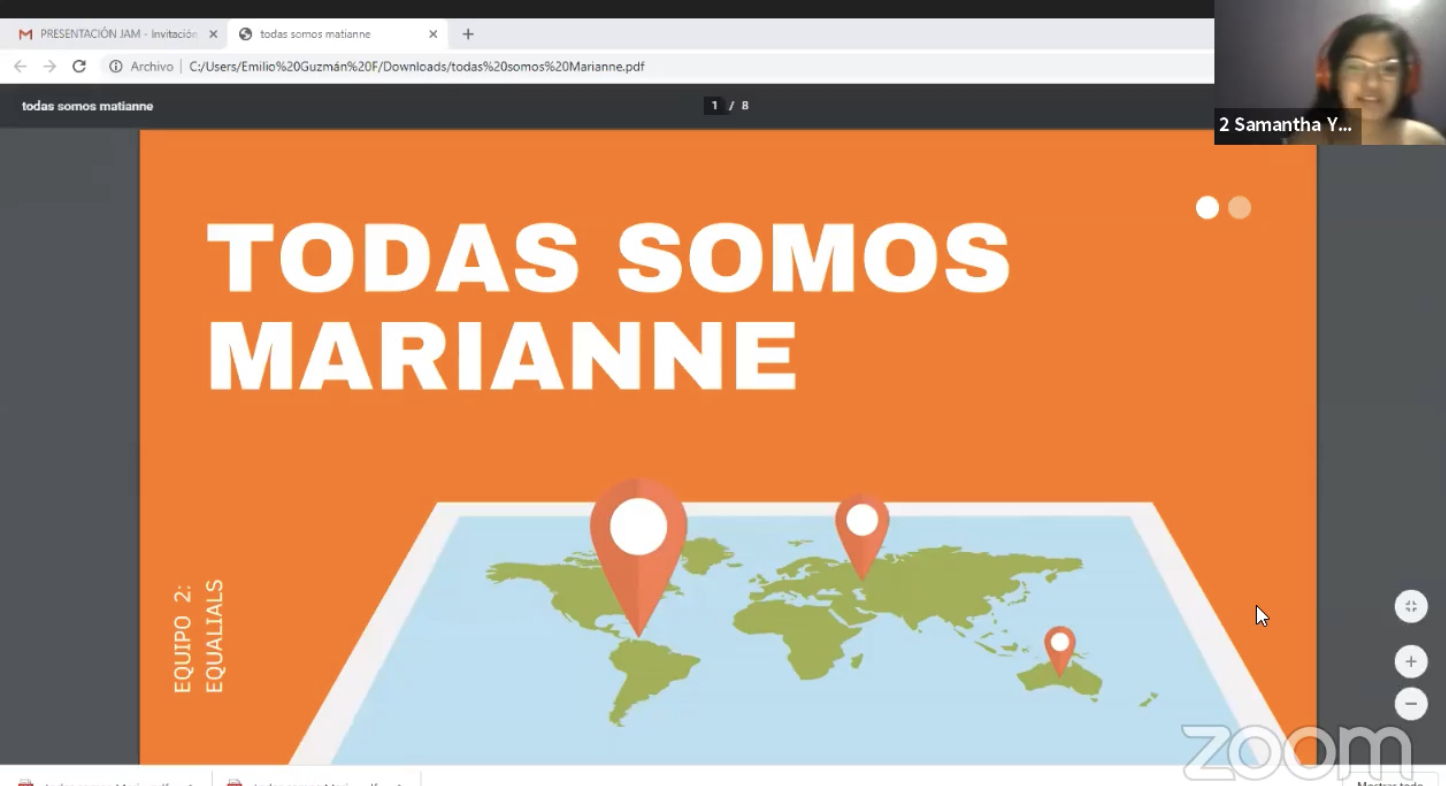1446x786 pixels.
Task: Click the EQUIPO 2: EQUALIALS vertical text
Action: (199, 636)
